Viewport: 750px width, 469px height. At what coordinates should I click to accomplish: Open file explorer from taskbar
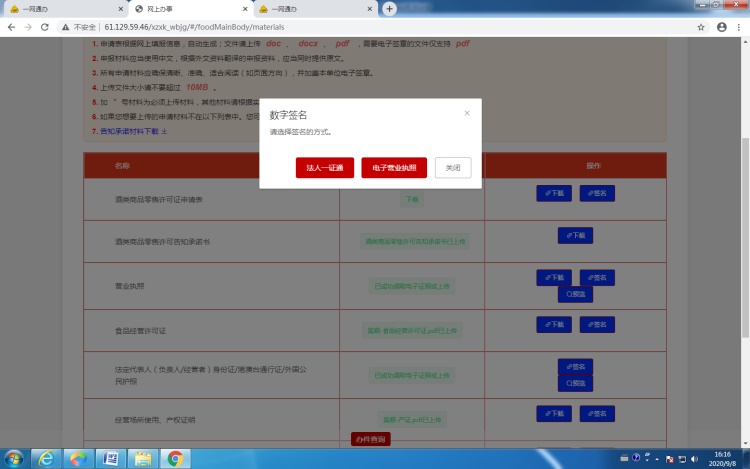142,458
